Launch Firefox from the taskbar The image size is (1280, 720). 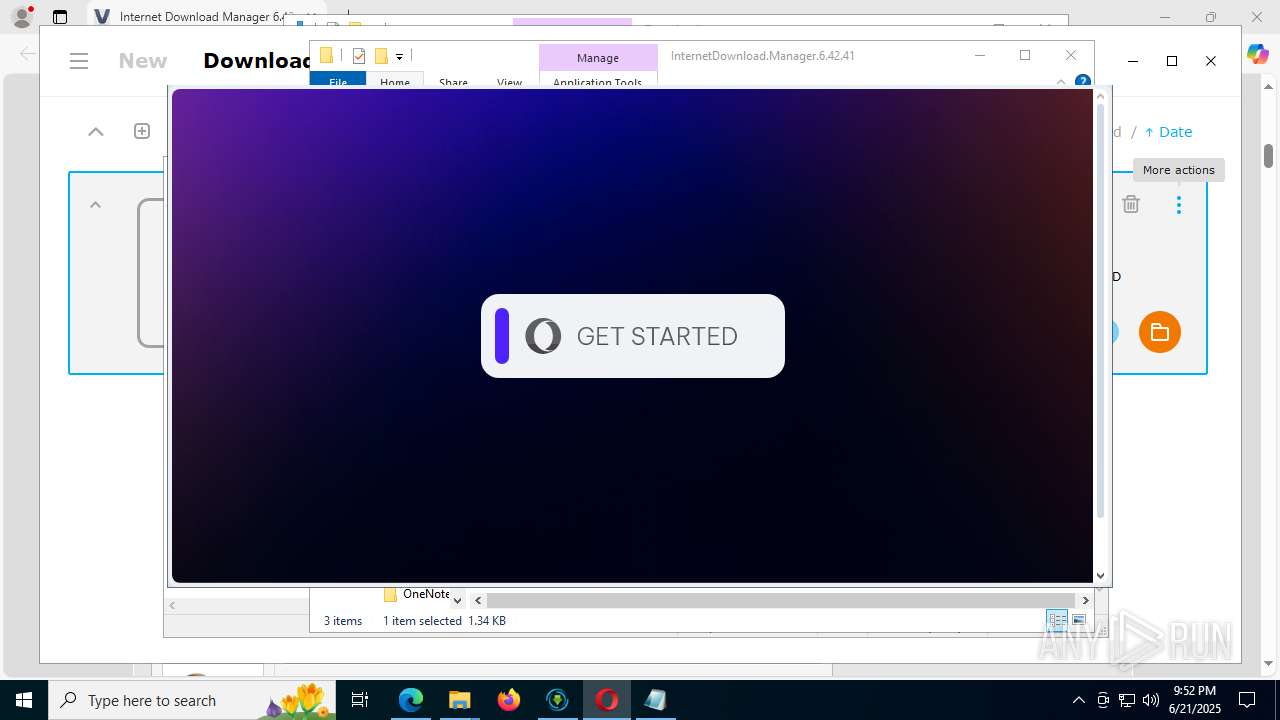(x=509, y=700)
